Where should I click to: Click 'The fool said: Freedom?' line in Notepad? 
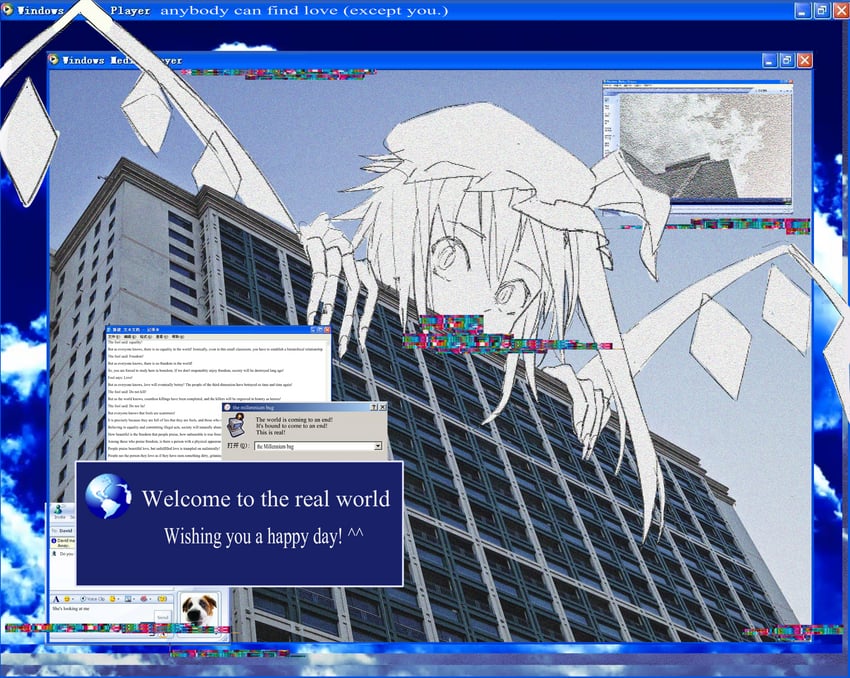click(x=126, y=356)
